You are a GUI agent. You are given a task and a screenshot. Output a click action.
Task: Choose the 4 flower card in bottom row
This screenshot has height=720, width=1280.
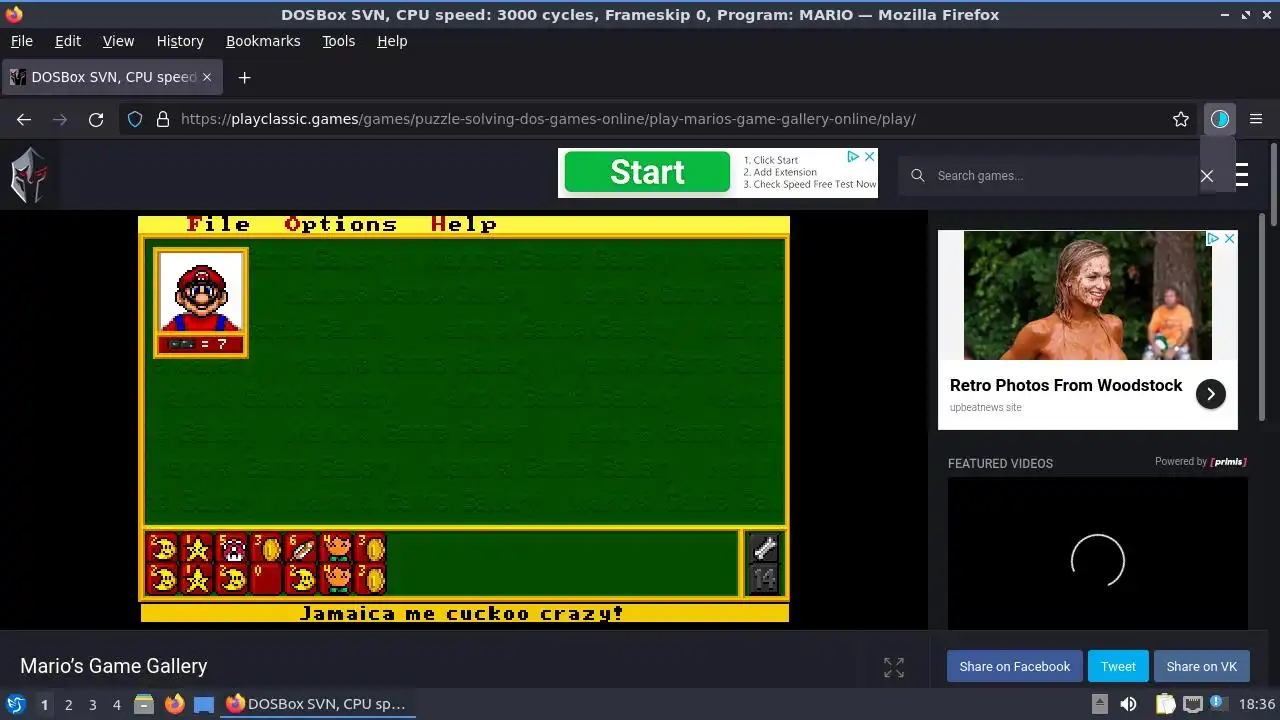coord(335,579)
